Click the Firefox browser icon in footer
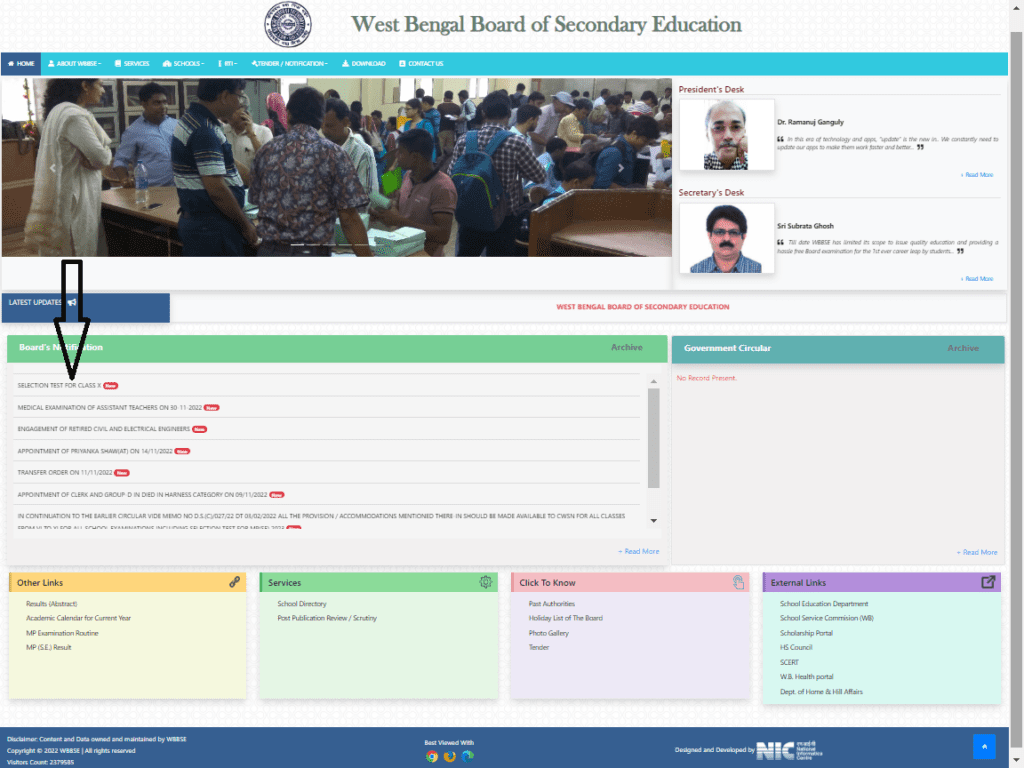Image resolution: width=1024 pixels, height=768 pixels. pyautogui.click(x=449, y=756)
